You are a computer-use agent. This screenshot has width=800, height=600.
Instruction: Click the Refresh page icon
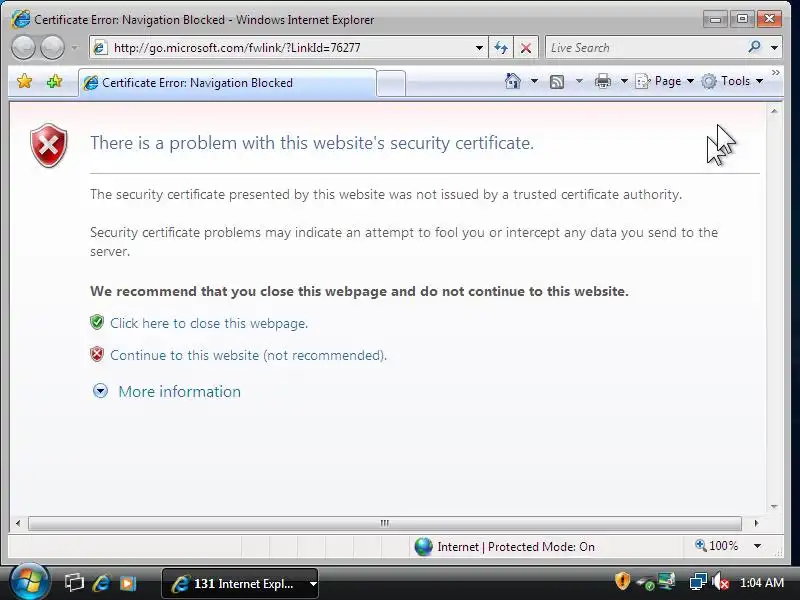501,48
